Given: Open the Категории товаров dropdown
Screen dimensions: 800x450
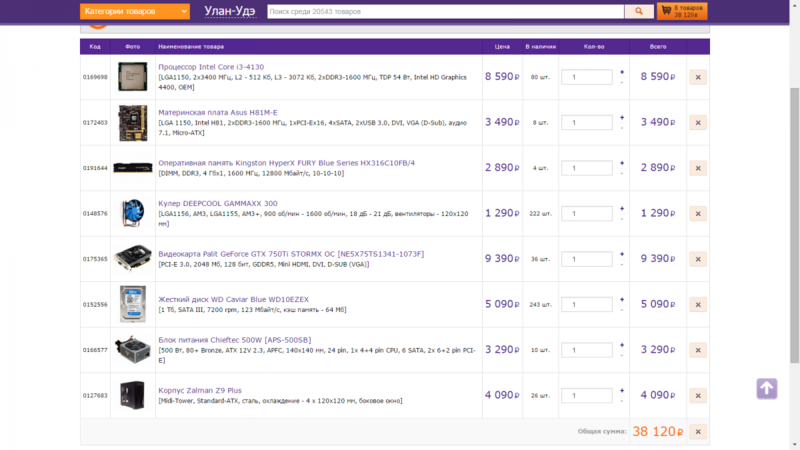Looking at the screenshot, I should [x=134, y=11].
